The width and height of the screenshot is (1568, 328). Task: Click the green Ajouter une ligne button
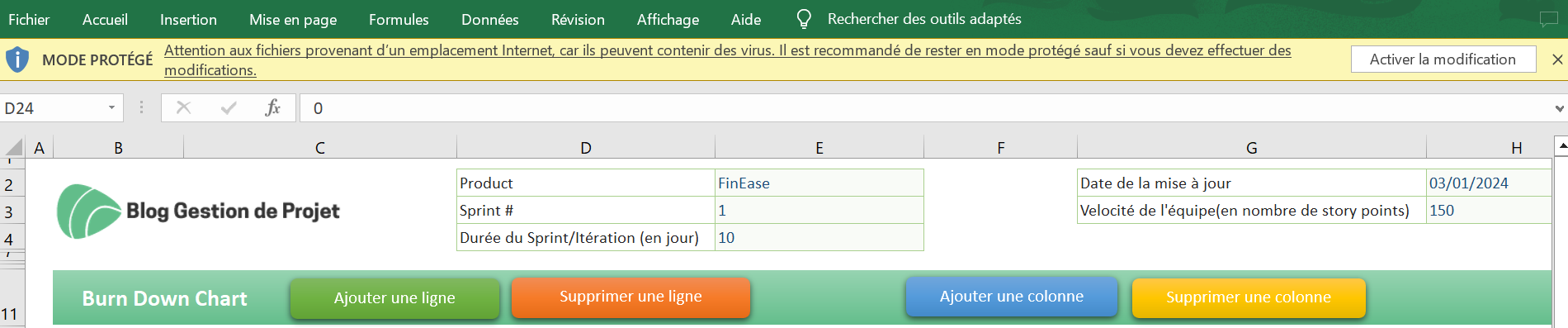394,298
